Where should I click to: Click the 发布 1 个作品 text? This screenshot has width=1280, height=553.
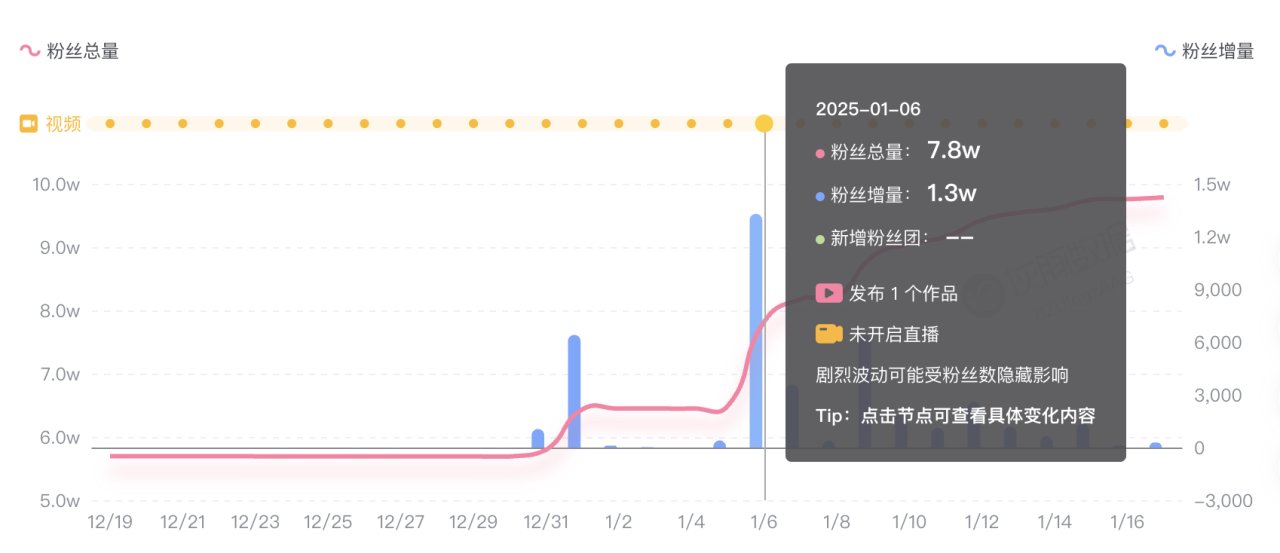point(904,293)
